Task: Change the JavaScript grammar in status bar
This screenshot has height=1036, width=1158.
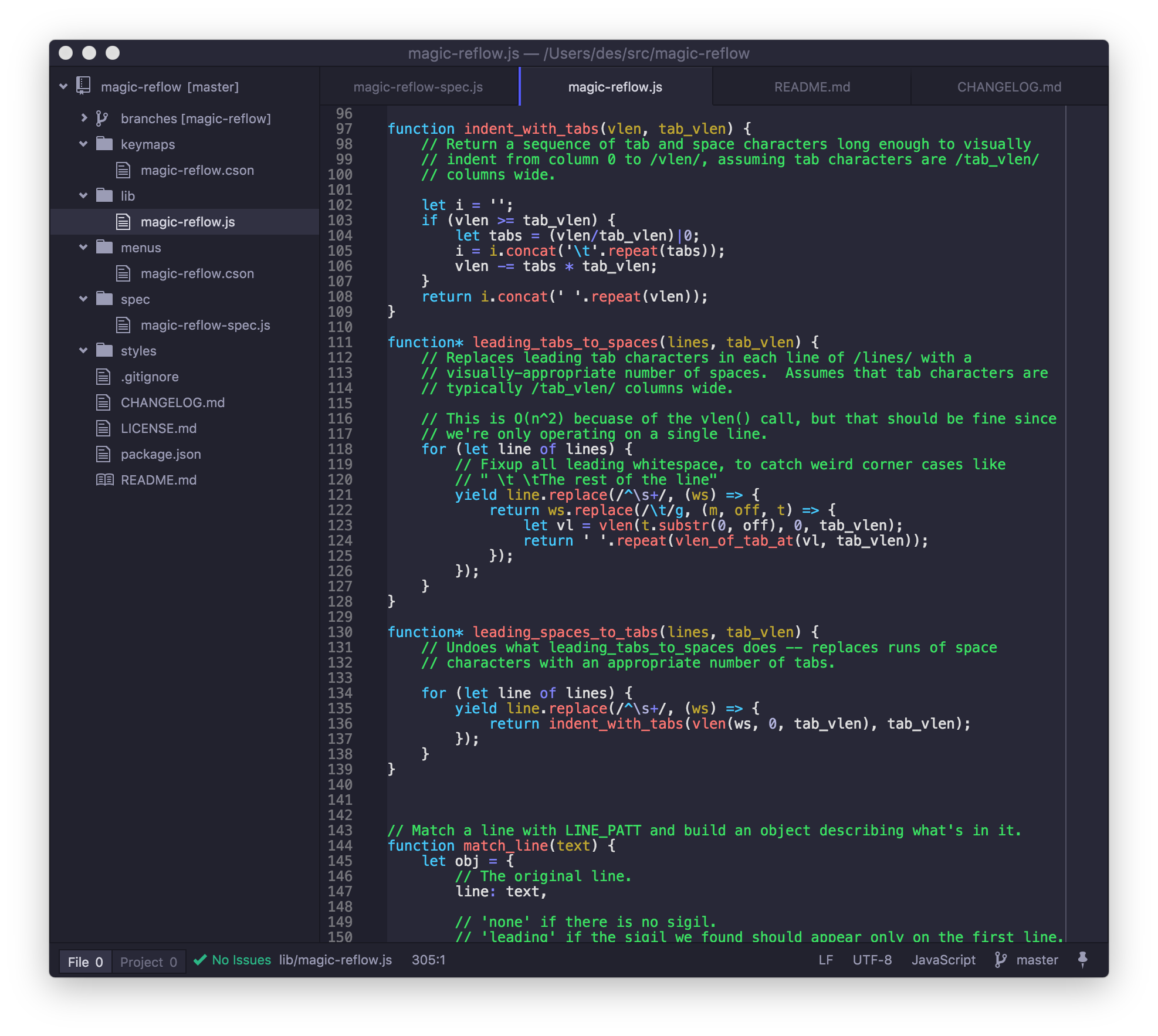Action: coord(943,960)
